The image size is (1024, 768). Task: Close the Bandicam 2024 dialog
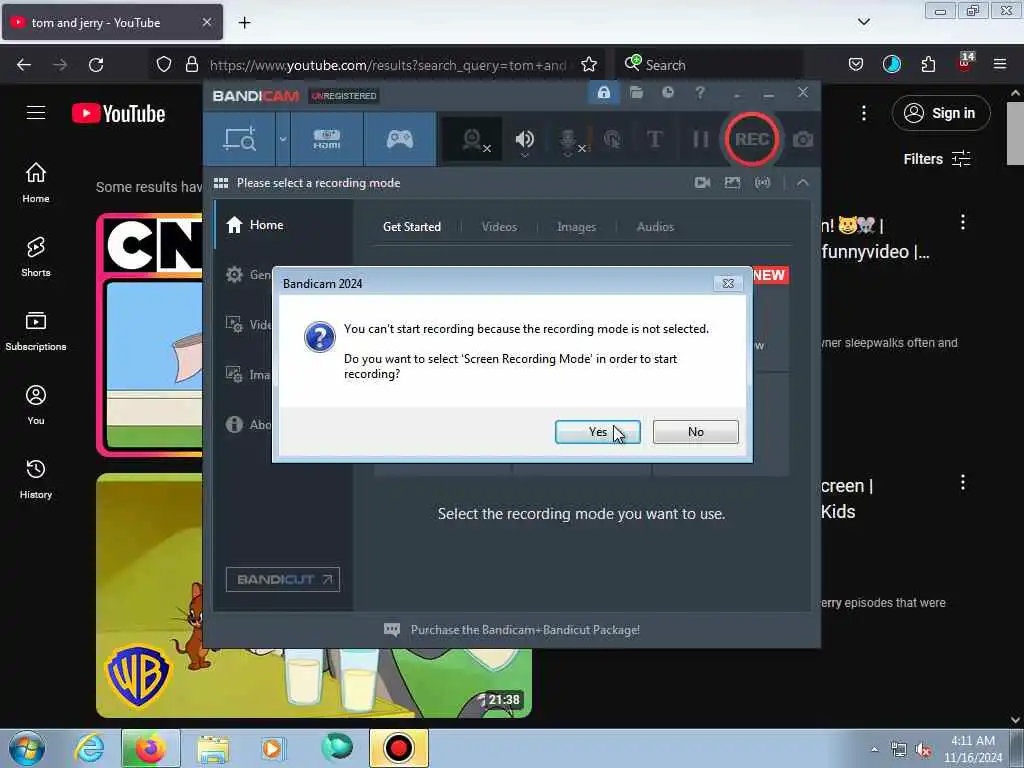(x=728, y=283)
